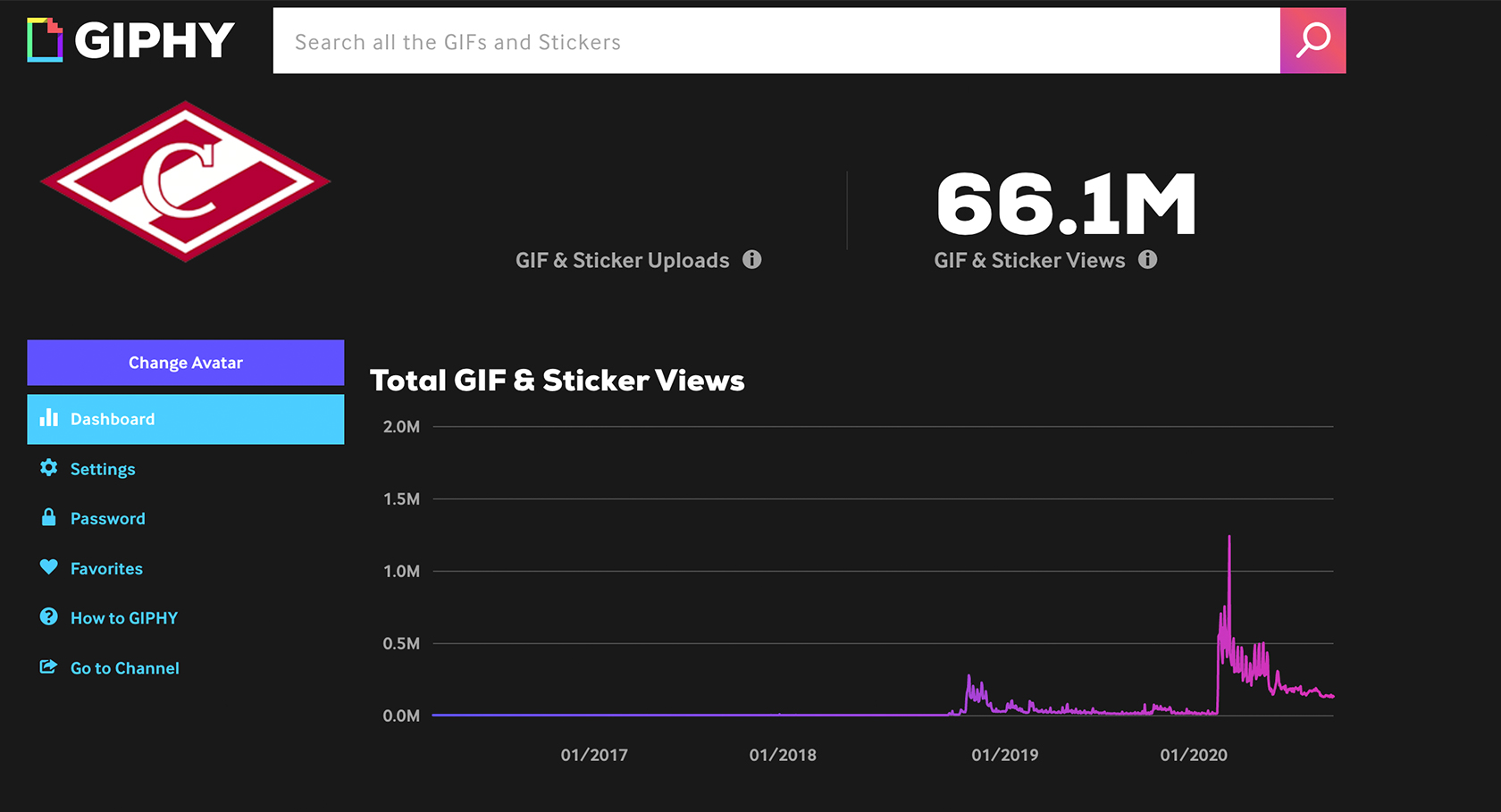Click the 1.5M y-axis label
This screenshot has width=1501, height=812.
[401, 499]
